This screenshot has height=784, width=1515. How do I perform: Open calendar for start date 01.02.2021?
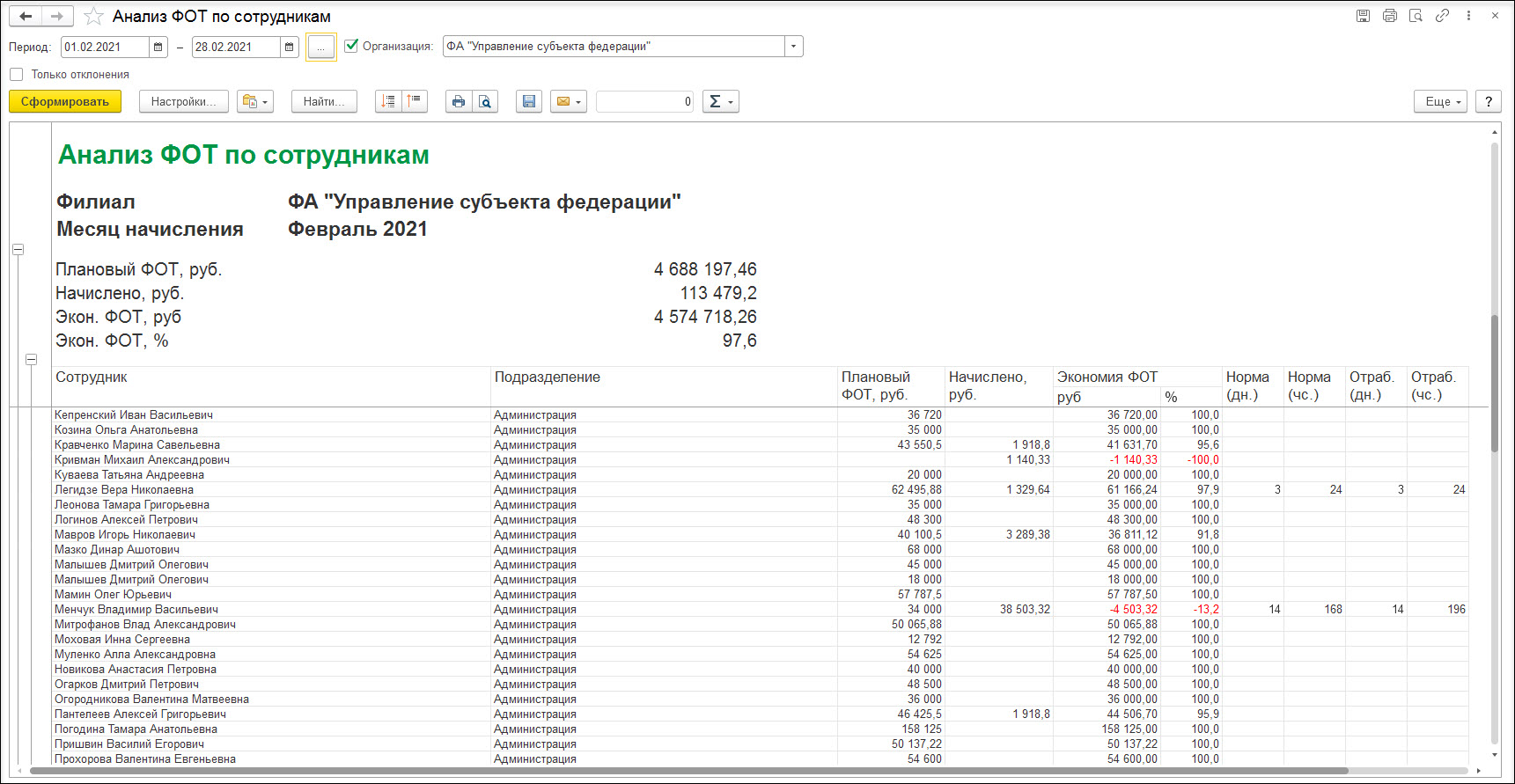point(158,47)
